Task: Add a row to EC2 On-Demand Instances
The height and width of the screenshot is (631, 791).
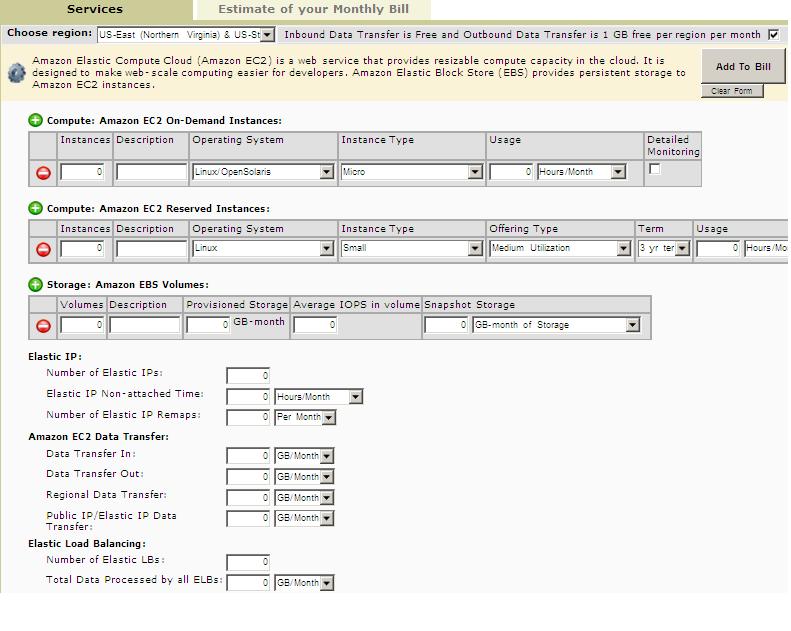Action: 35,121
